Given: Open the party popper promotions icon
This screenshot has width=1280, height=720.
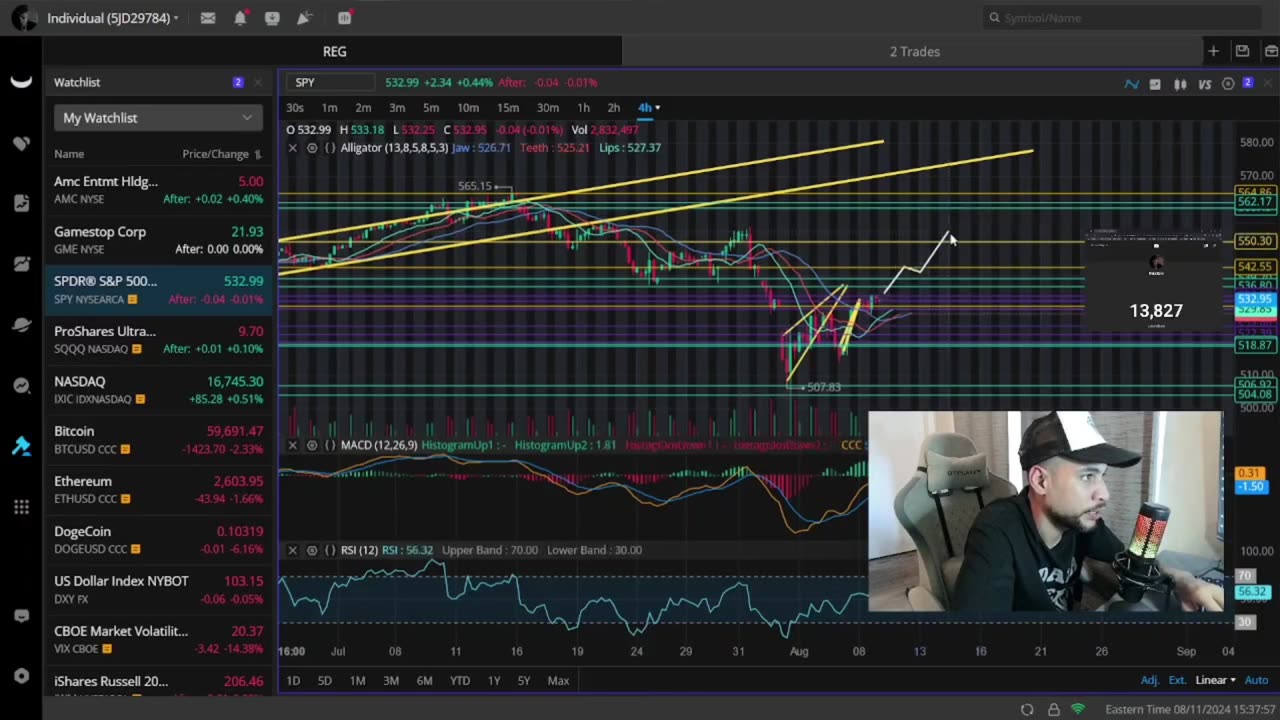Looking at the screenshot, I should (x=304, y=18).
